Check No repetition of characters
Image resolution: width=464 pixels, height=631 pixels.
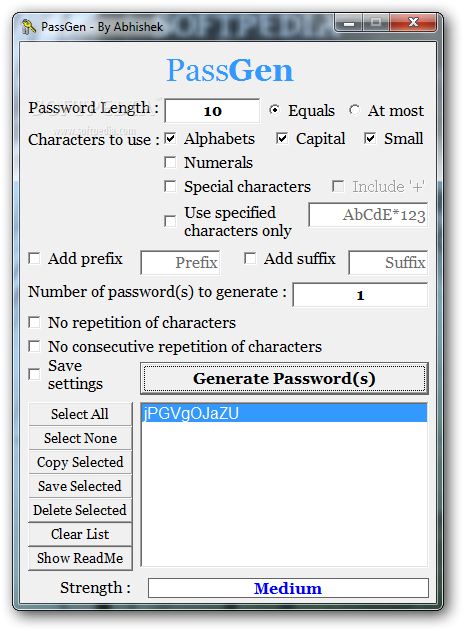pos(34,322)
